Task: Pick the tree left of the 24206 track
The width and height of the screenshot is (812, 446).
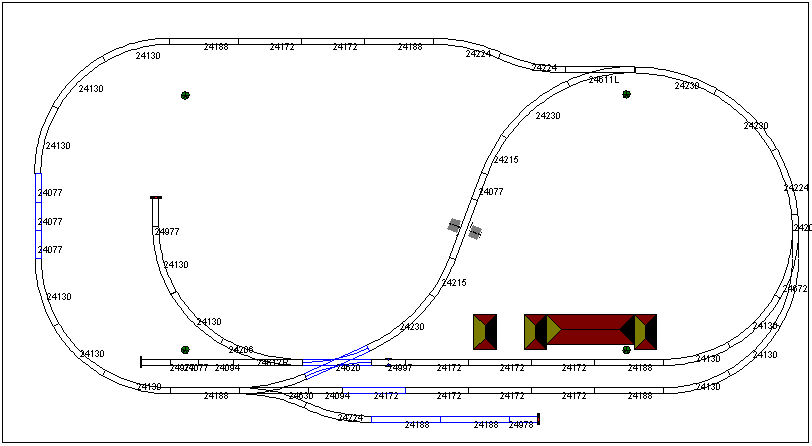Action: 185,350
